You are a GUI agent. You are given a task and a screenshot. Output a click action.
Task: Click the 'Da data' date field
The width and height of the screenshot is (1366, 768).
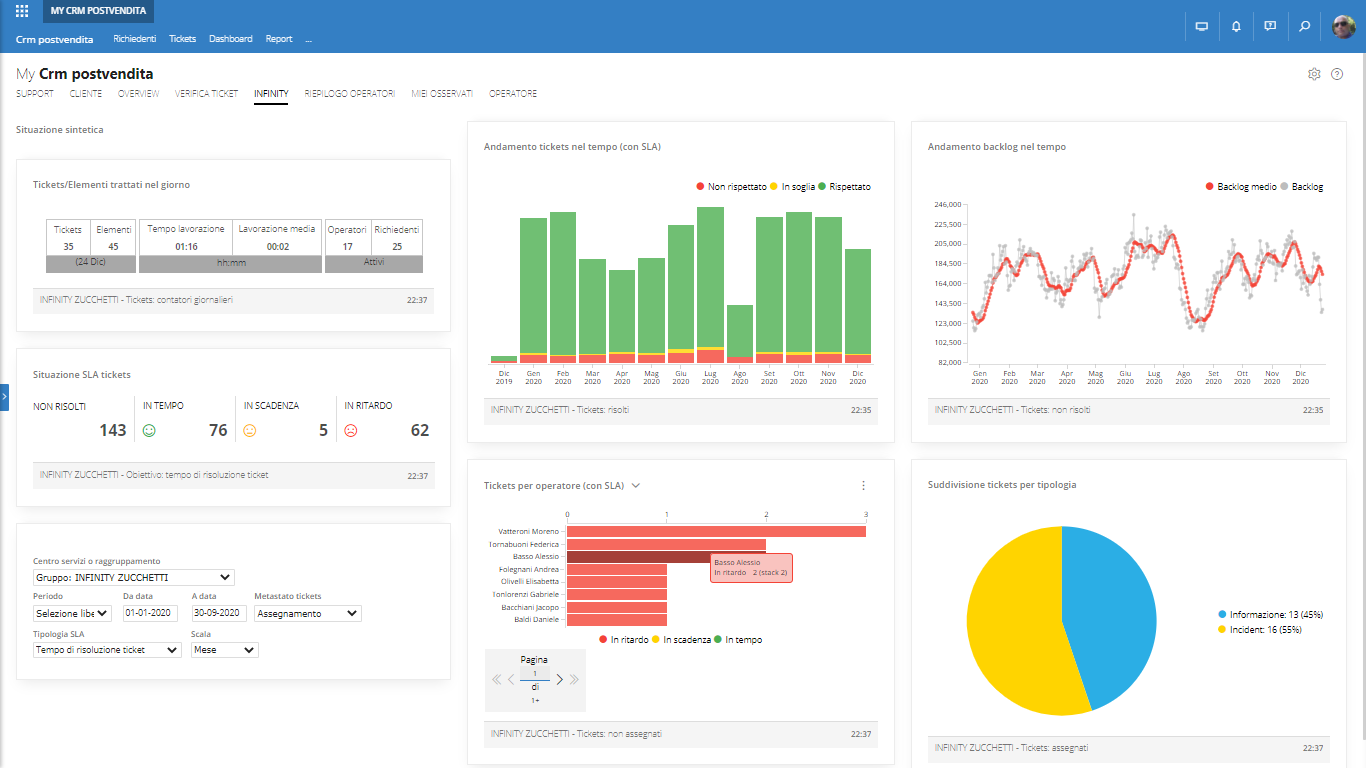tap(149, 613)
